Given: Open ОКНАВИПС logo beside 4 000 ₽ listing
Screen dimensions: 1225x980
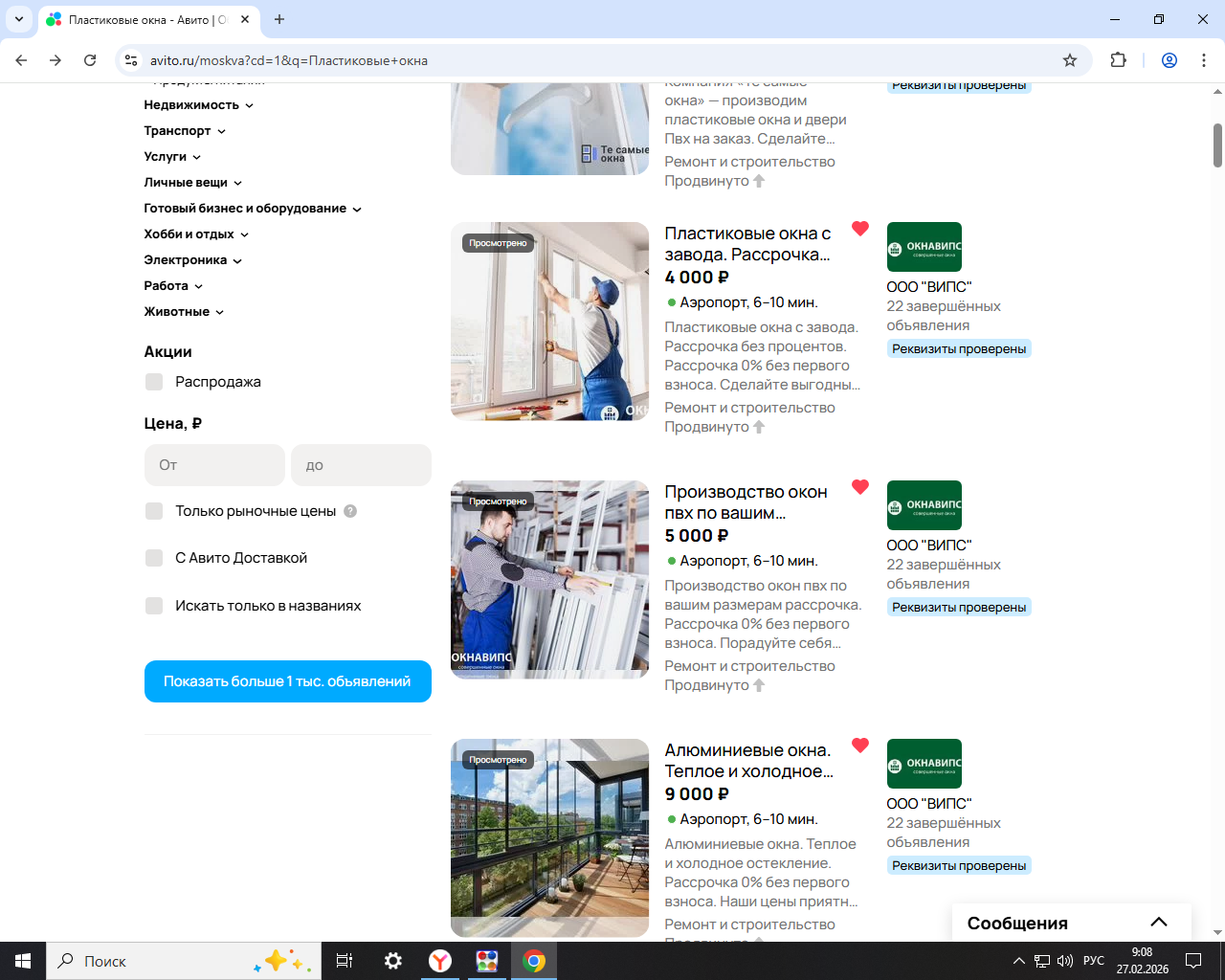Looking at the screenshot, I should coord(924,247).
